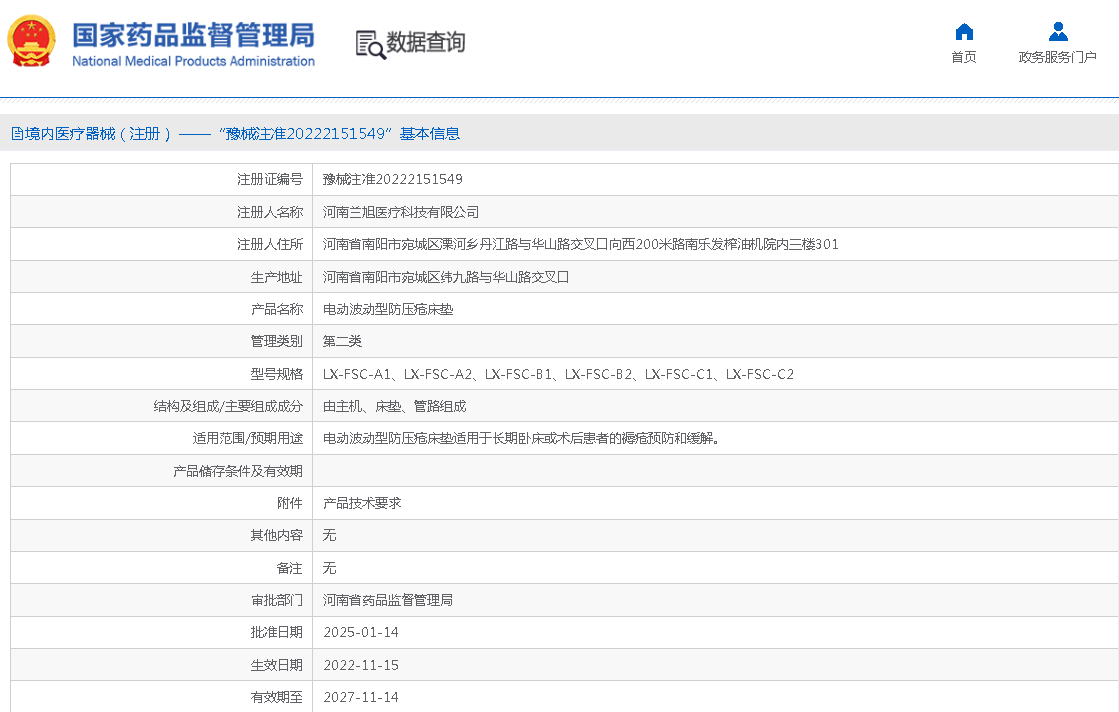Image resolution: width=1119 pixels, height=712 pixels.
Task: Open the 国家药品监督管理局 site title
Action: tap(193, 34)
